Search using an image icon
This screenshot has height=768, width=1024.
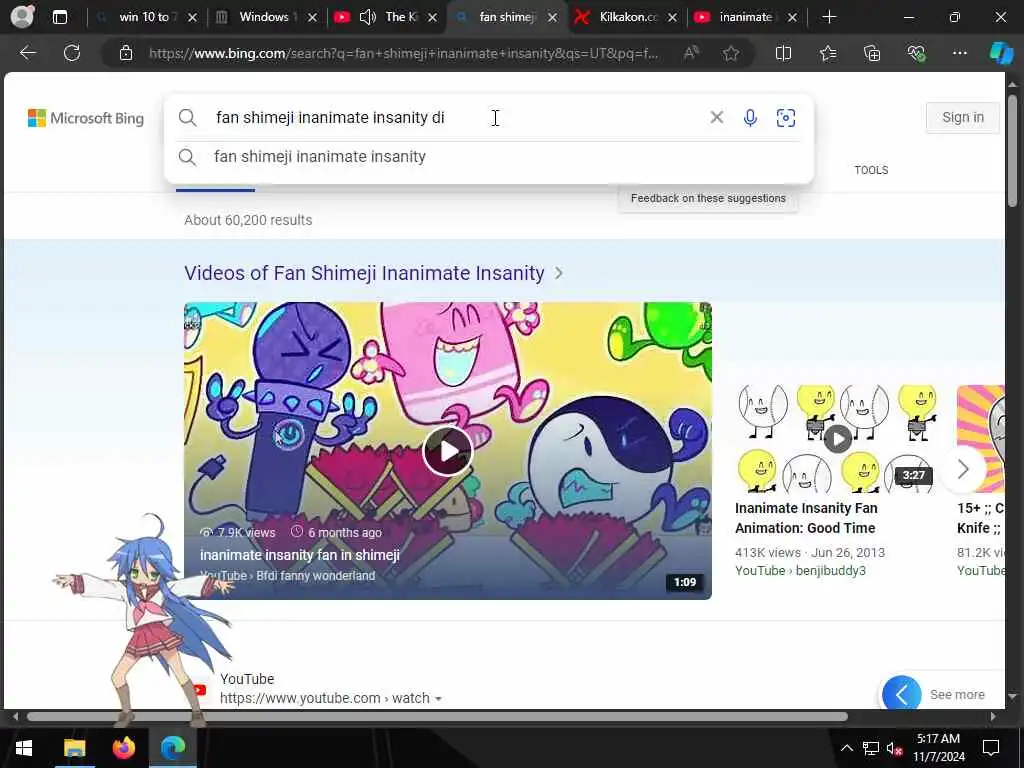click(786, 118)
